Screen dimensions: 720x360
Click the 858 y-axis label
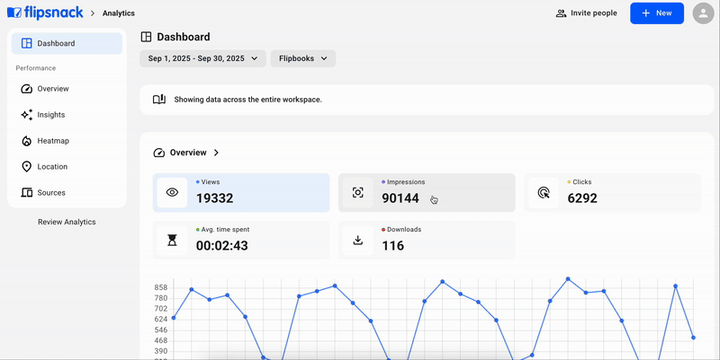pyautogui.click(x=161, y=288)
